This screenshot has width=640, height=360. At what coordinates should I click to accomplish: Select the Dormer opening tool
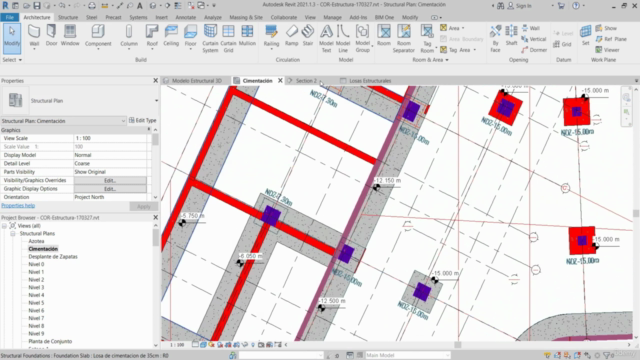pyautogui.click(x=534, y=50)
